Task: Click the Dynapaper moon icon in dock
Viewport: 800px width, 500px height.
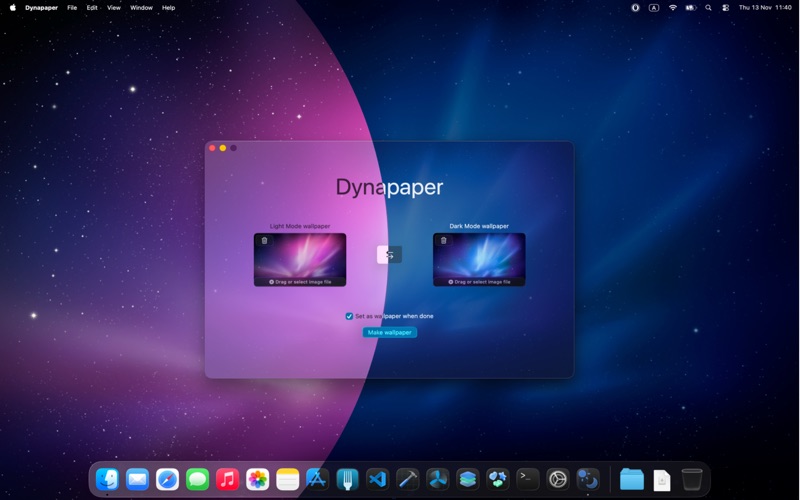Action: (588, 480)
